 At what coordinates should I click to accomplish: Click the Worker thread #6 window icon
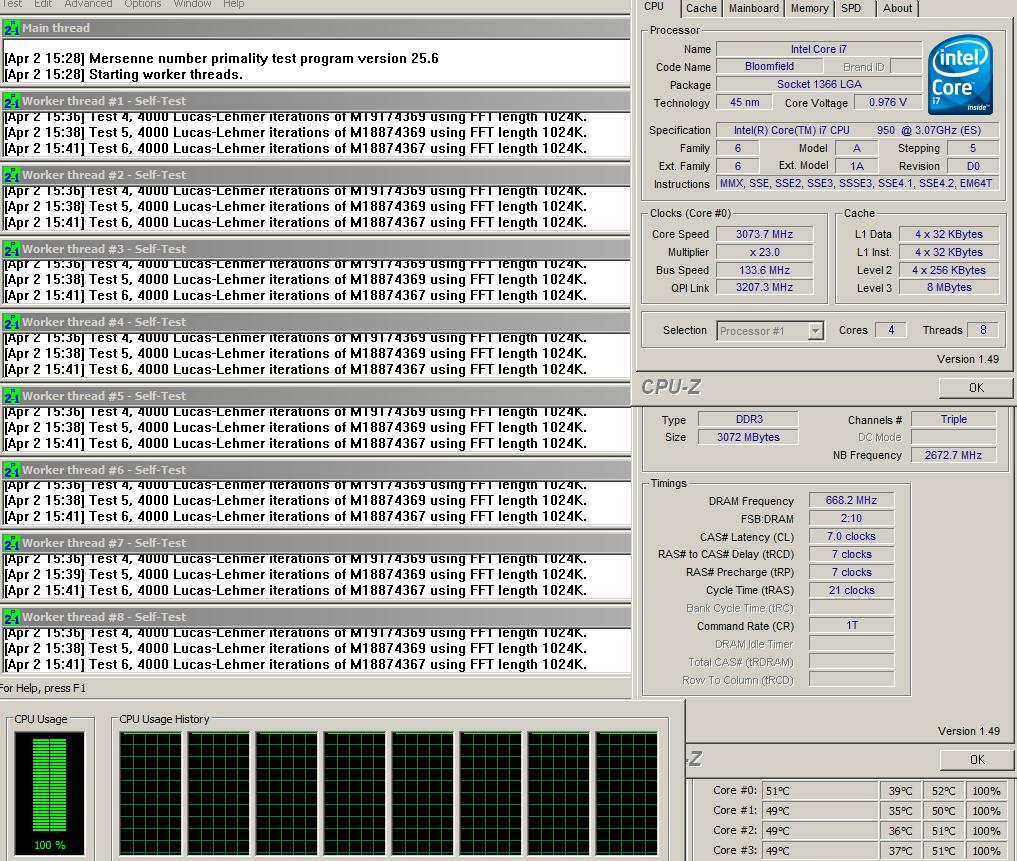click(11, 470)
